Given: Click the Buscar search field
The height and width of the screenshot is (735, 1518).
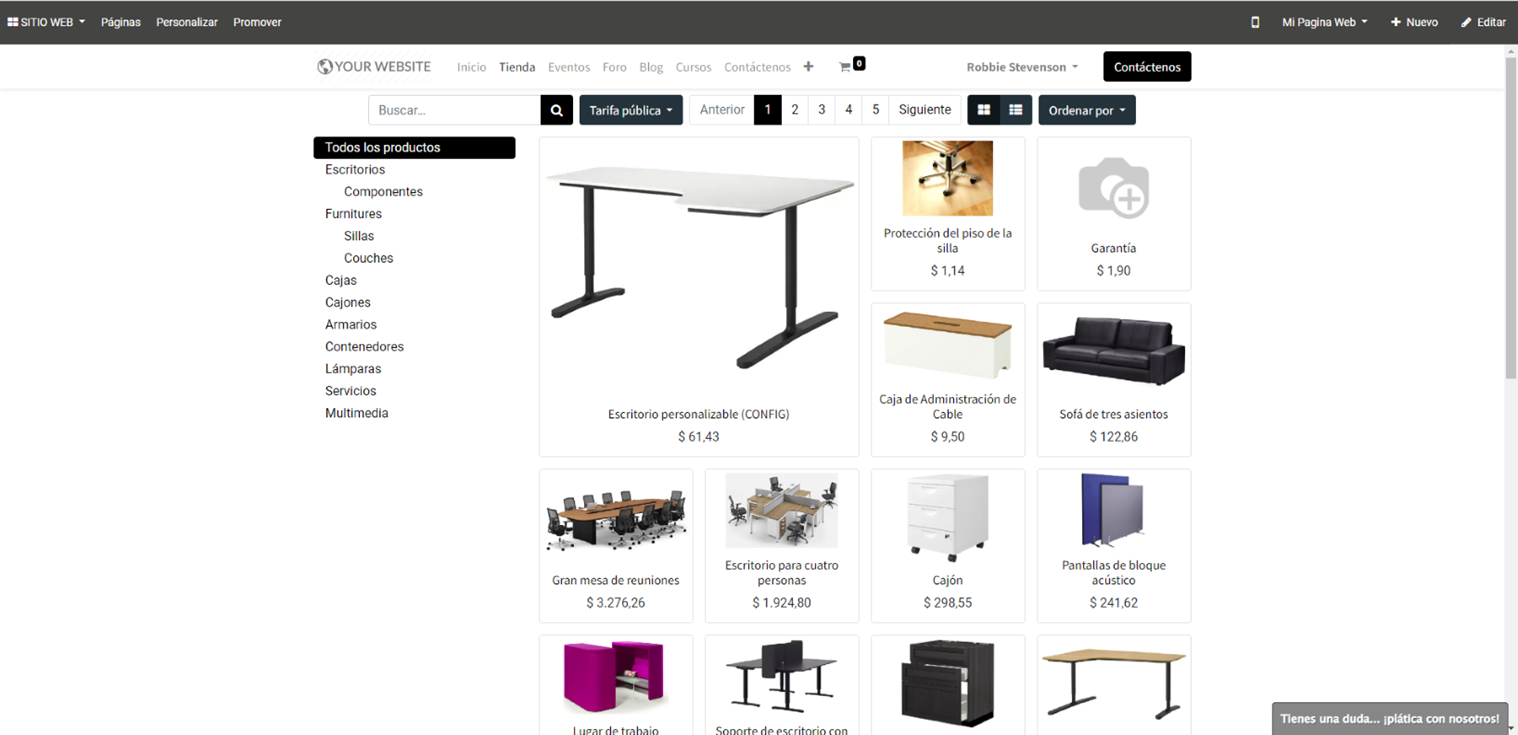Looking at the screenshot, I should point(455,110).
